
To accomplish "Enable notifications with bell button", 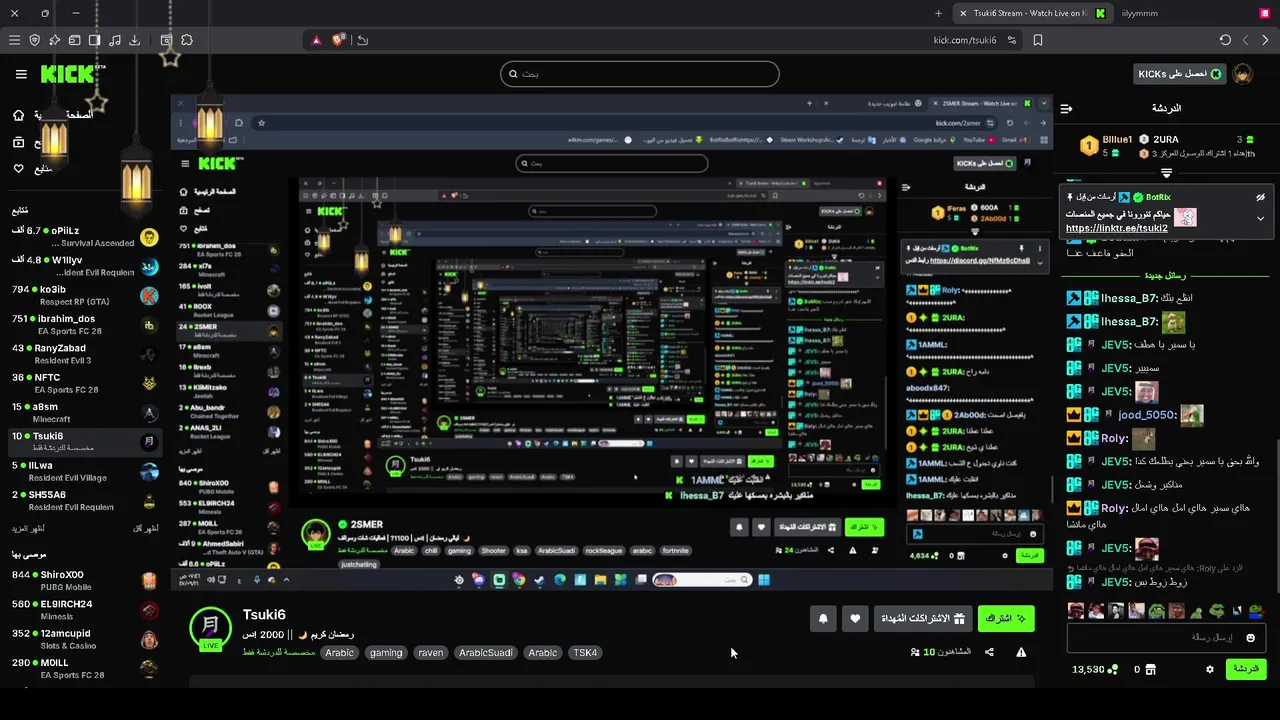I will 823,619.
